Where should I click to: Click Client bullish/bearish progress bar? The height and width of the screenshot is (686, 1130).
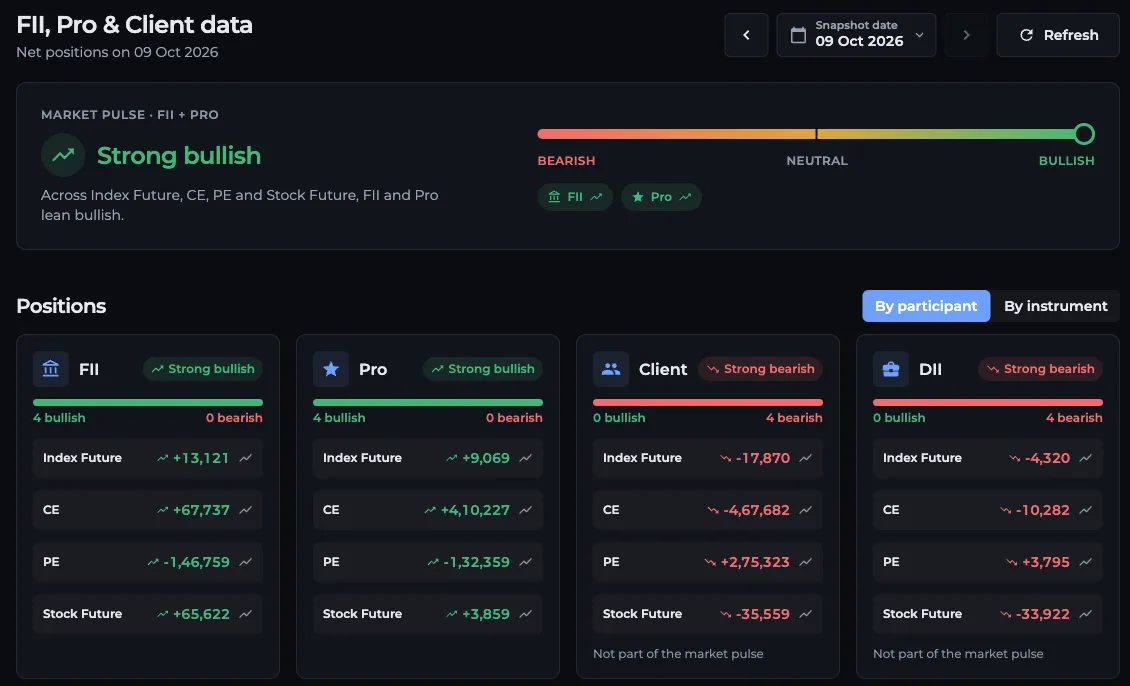[708, 403]
